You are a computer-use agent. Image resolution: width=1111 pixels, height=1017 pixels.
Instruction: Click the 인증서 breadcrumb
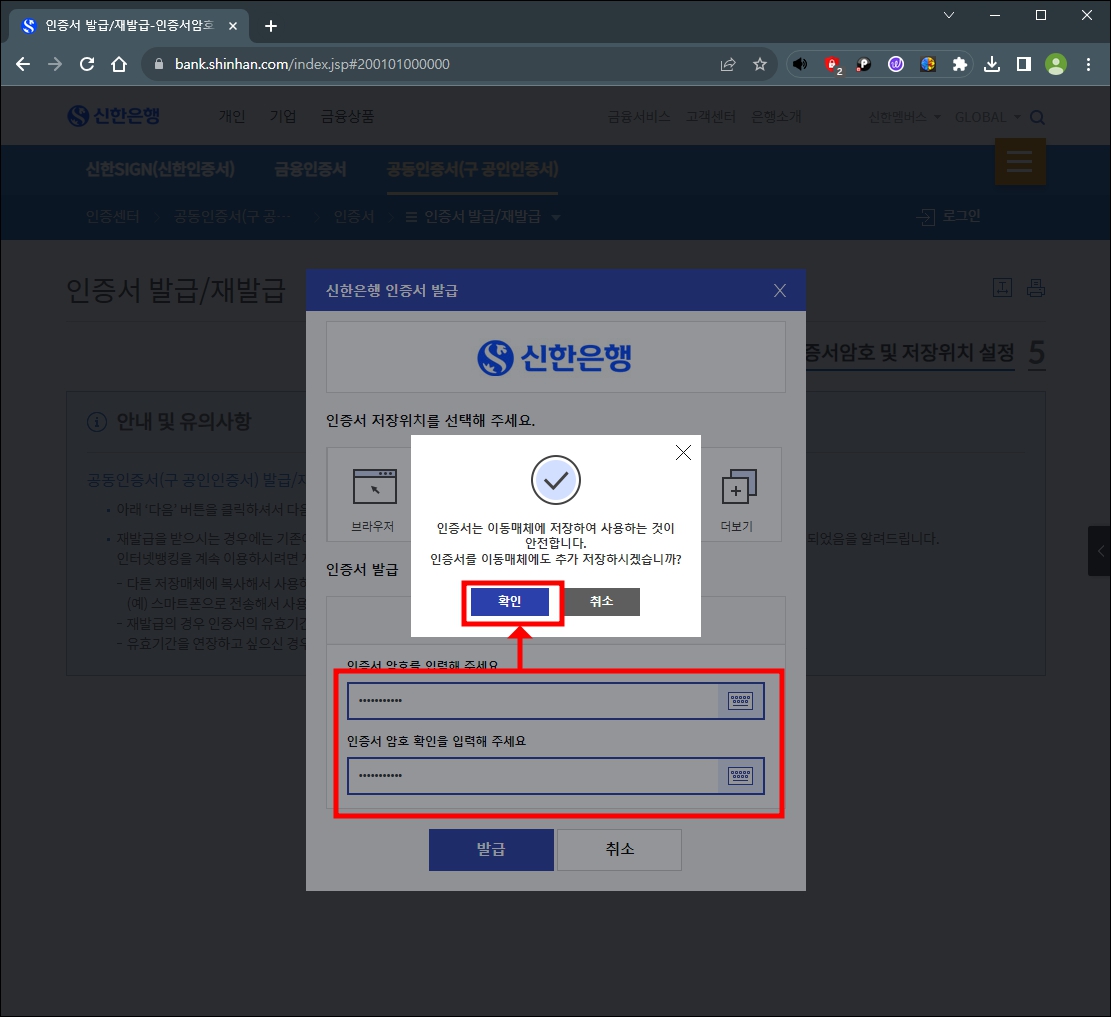[354, 216]
